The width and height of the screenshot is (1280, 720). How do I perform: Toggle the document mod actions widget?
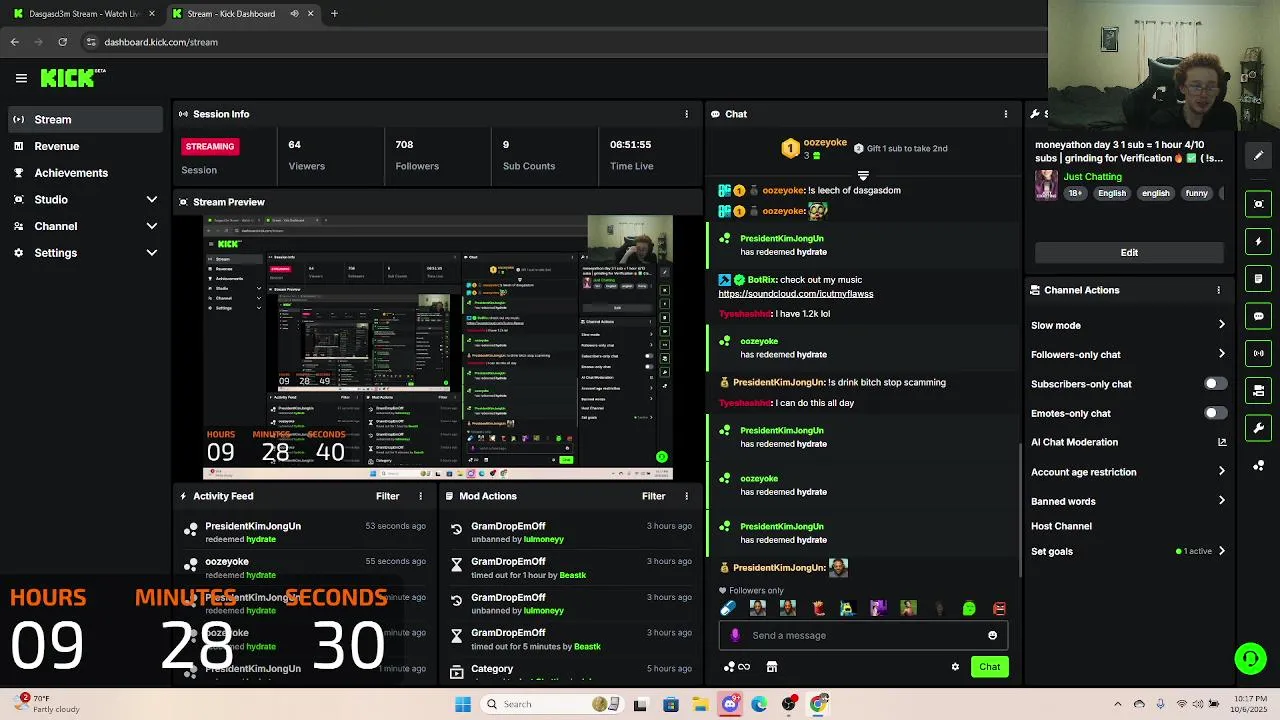pyautogui.click(x=1258, y=279)
